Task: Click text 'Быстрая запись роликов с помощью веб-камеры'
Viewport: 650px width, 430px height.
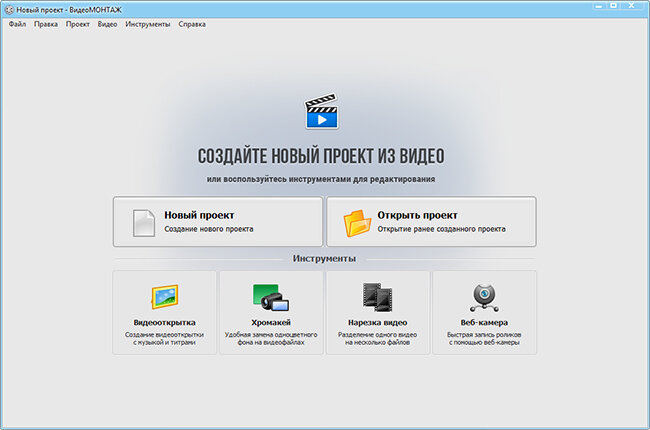Action: point(484,338)
